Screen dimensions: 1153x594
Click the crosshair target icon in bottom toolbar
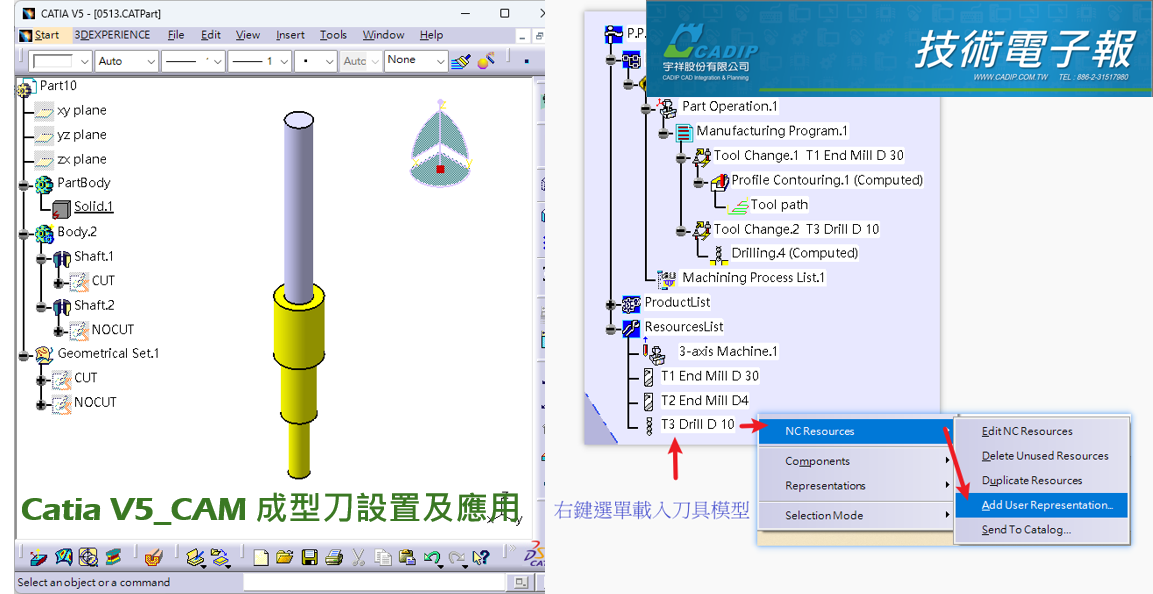point(88,557)
